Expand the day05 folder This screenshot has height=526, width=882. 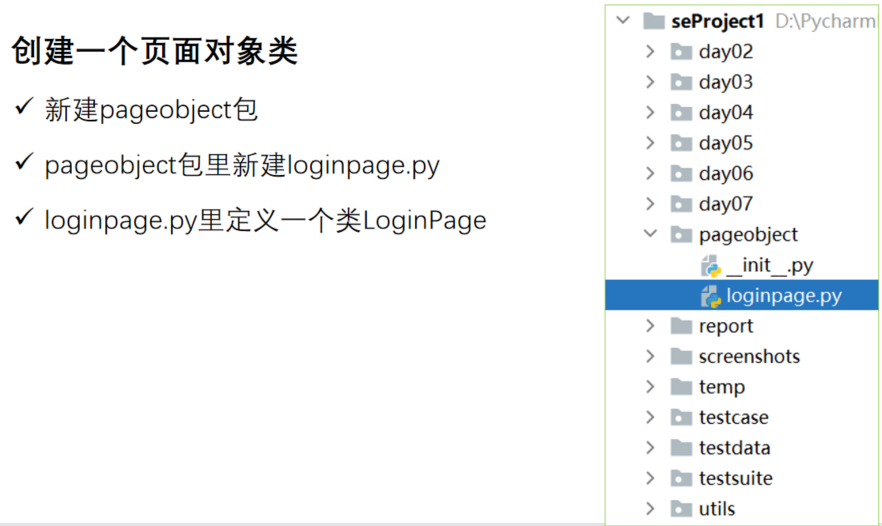[651, 143]
